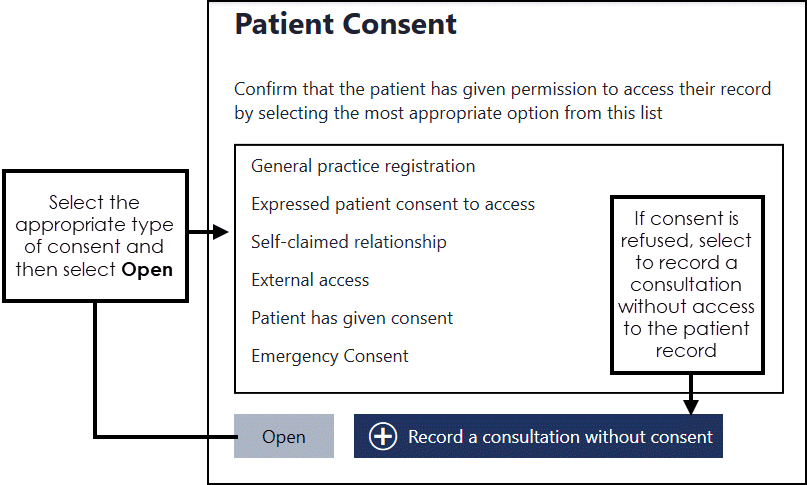Click the Patient Consent heading
Screen dimensions: 807x485
point(345,24)
